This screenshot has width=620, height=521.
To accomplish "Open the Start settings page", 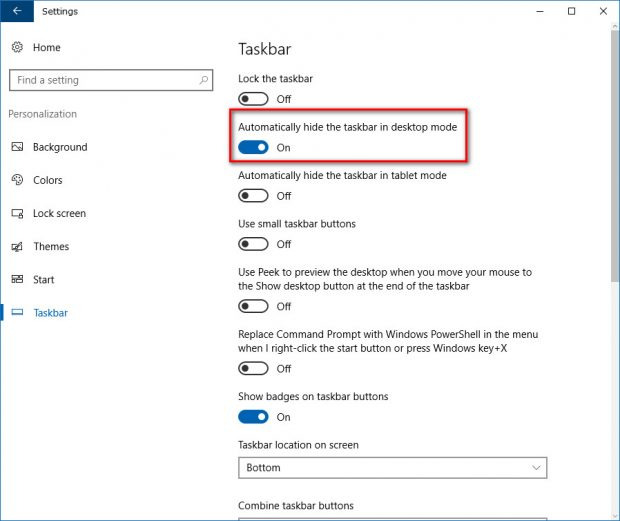I will pyautogui.click(x=43, y=280).
